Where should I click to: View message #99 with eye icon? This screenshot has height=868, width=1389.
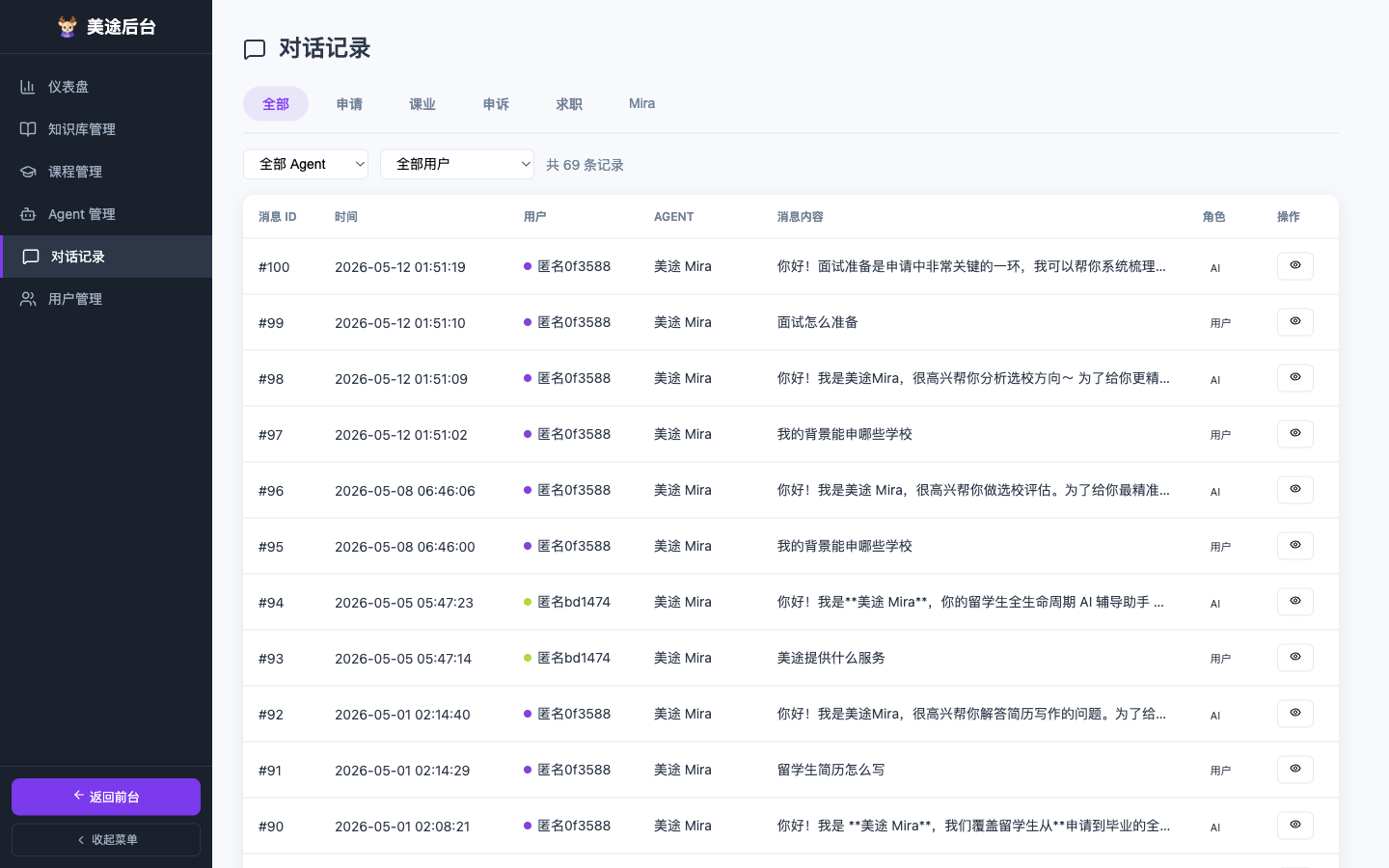coord(1295,322)
